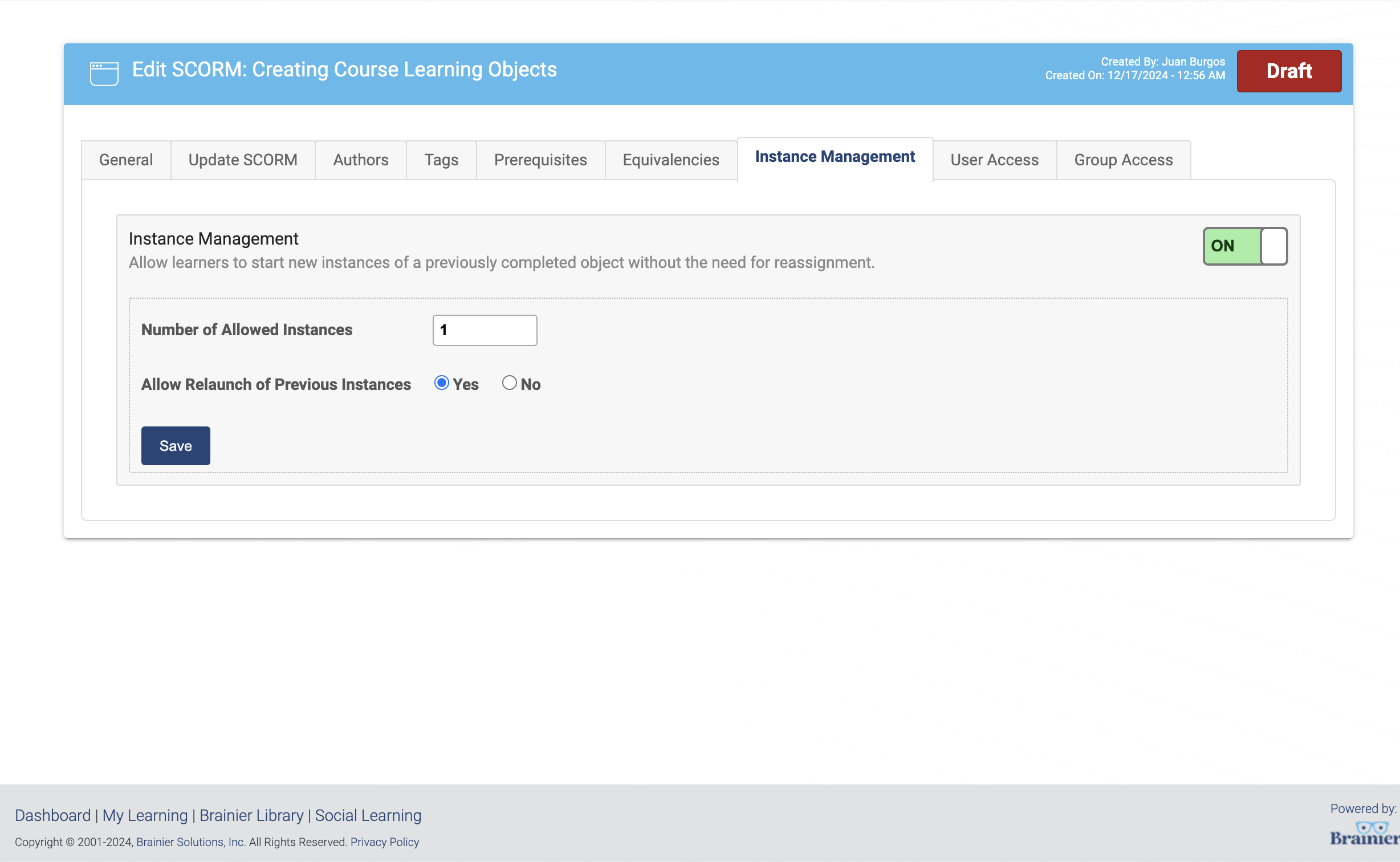The width and height of the screenshot is (1400, 862).
Task: Click the Allow learners description text
Action: (502, 263)
